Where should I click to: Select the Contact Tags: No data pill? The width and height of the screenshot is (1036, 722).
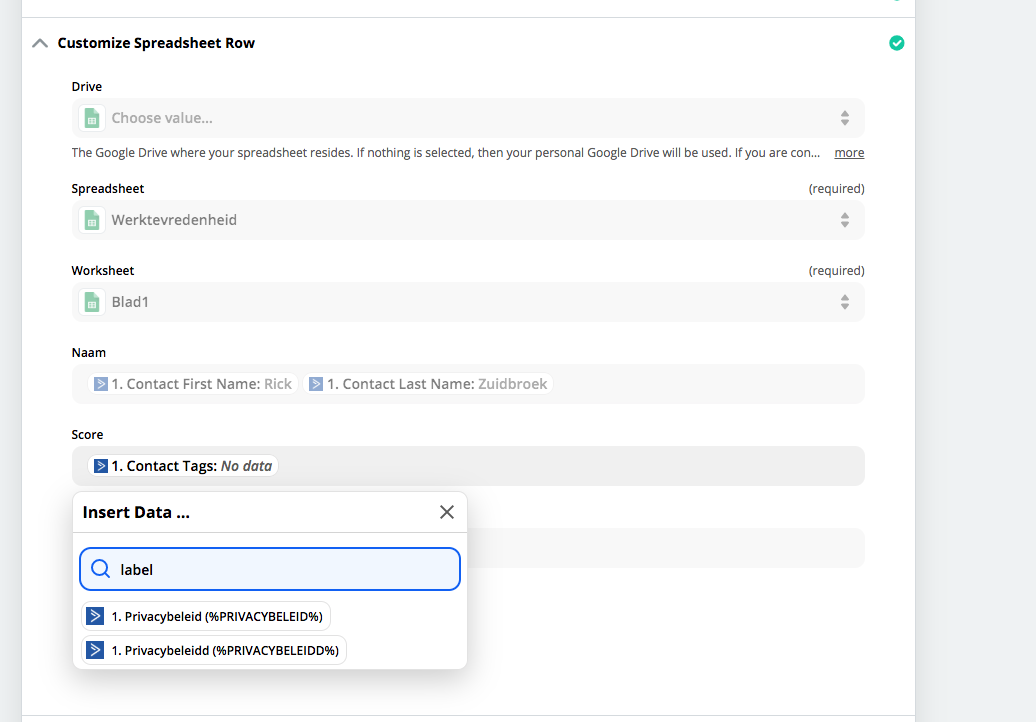pos(183,466)
